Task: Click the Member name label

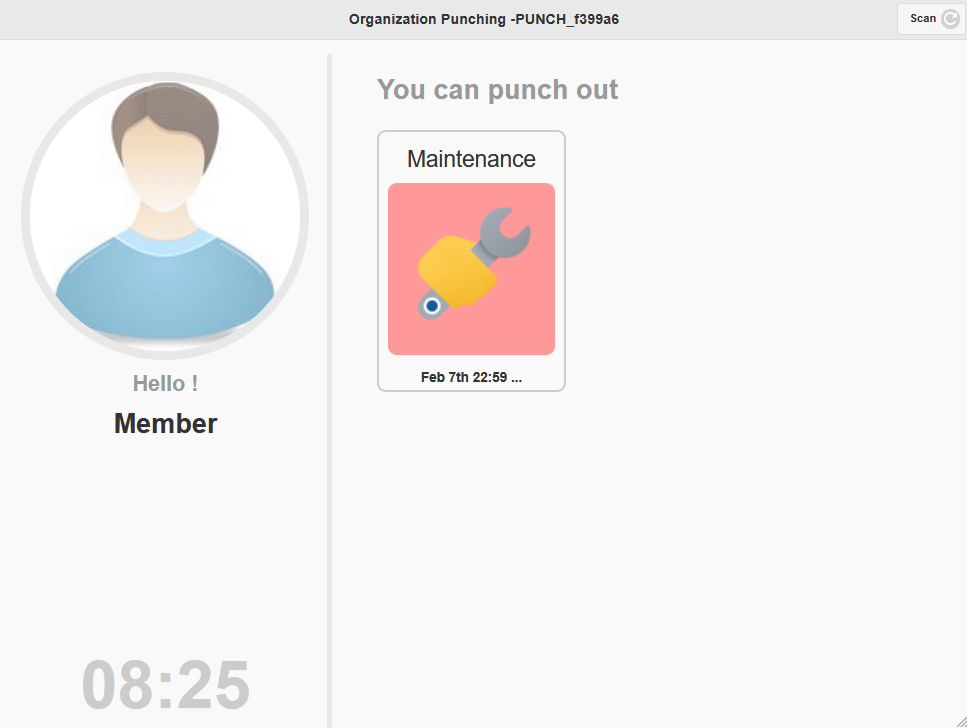Action: click(165, 424)
